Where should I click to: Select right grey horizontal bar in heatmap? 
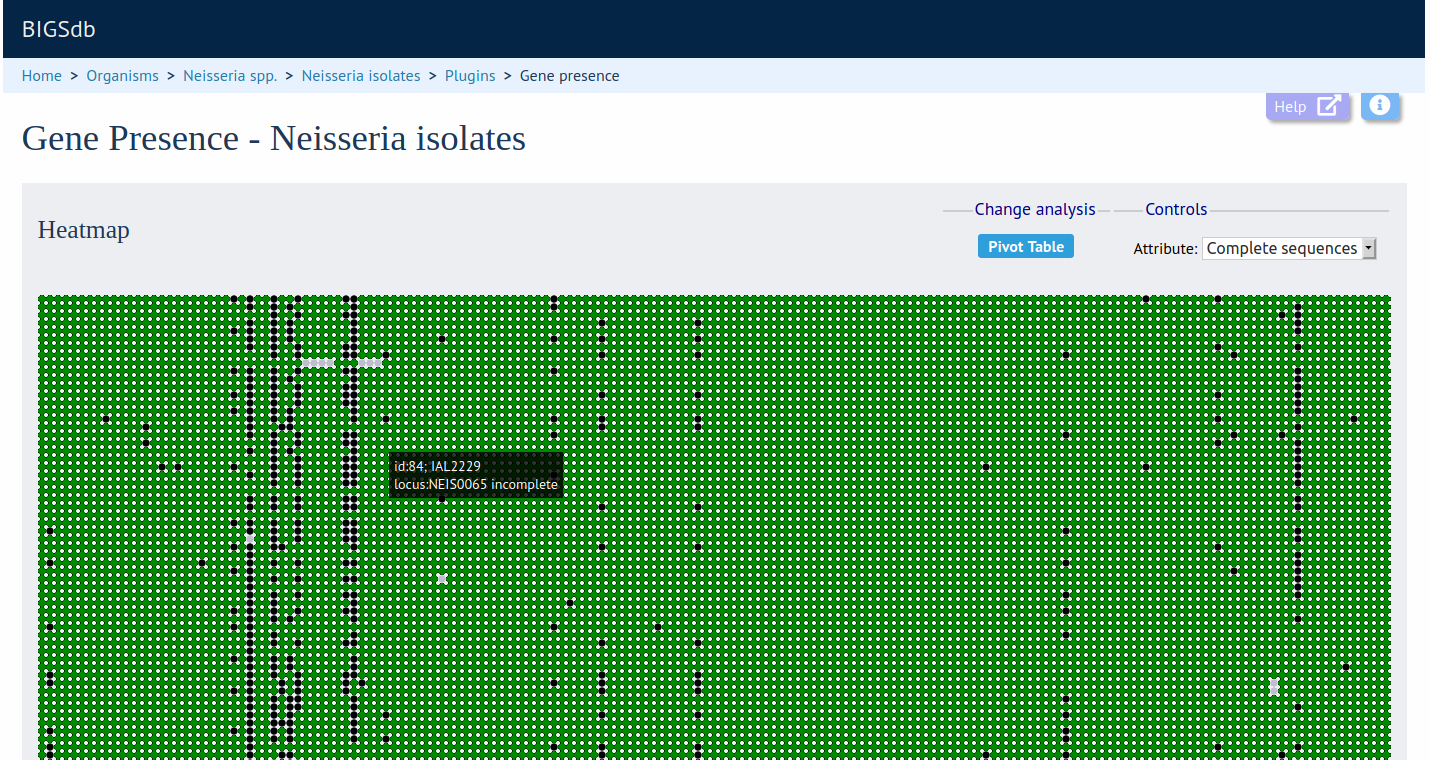370,363
